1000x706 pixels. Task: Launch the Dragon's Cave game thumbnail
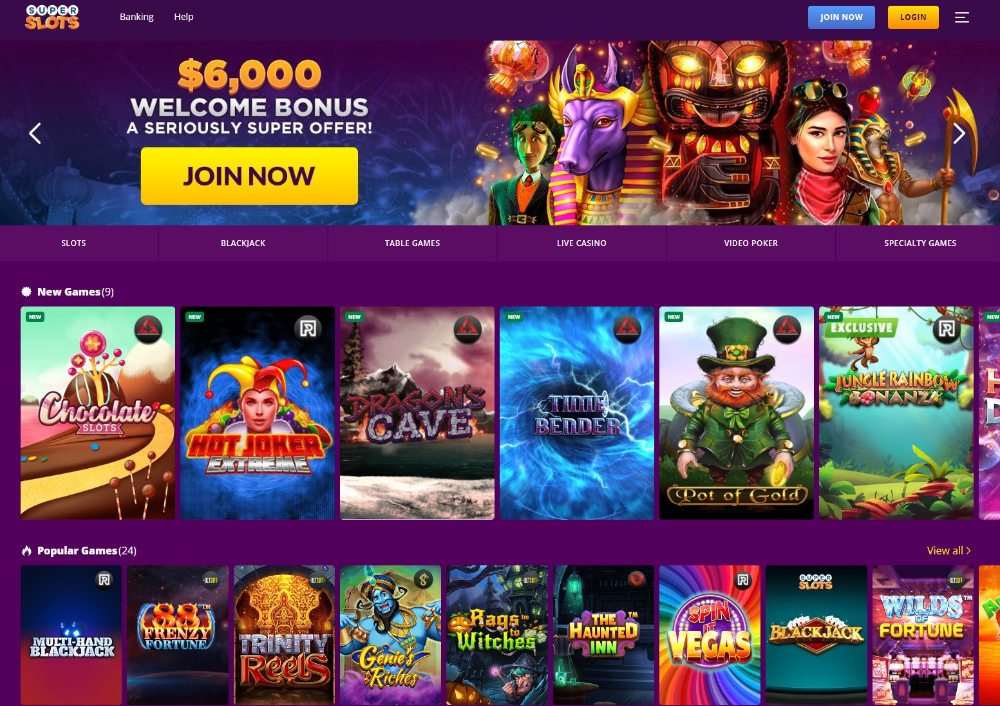coord(417,413)
